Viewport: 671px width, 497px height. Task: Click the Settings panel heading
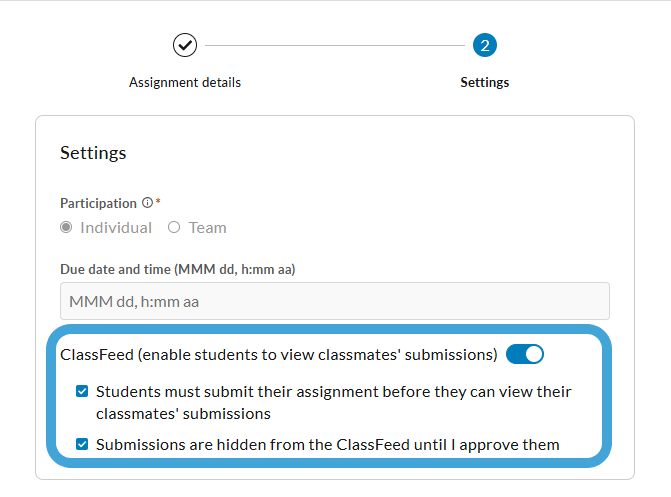[93, 153]
